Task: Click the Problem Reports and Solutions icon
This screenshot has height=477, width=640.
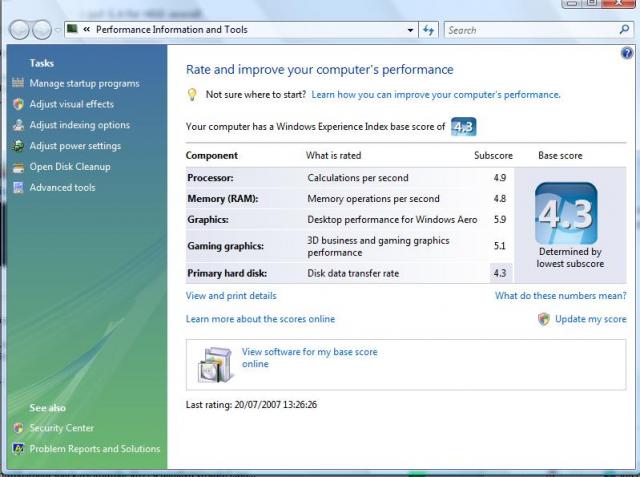Action: 18,449
